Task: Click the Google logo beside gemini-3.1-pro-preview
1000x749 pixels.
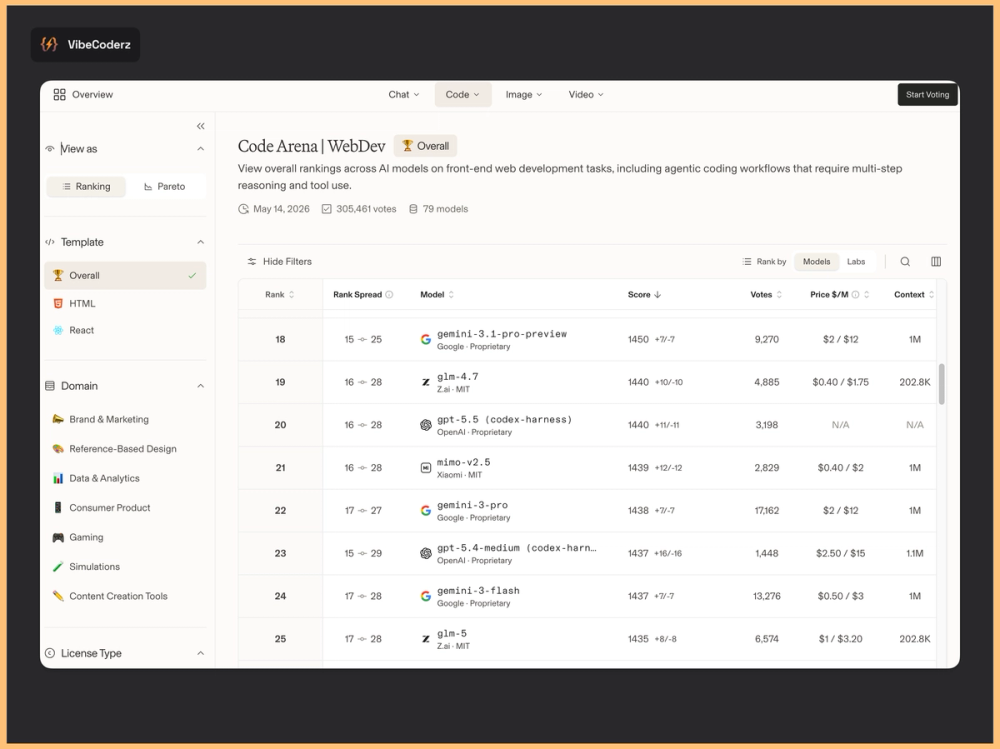Action: pos(425,339)
